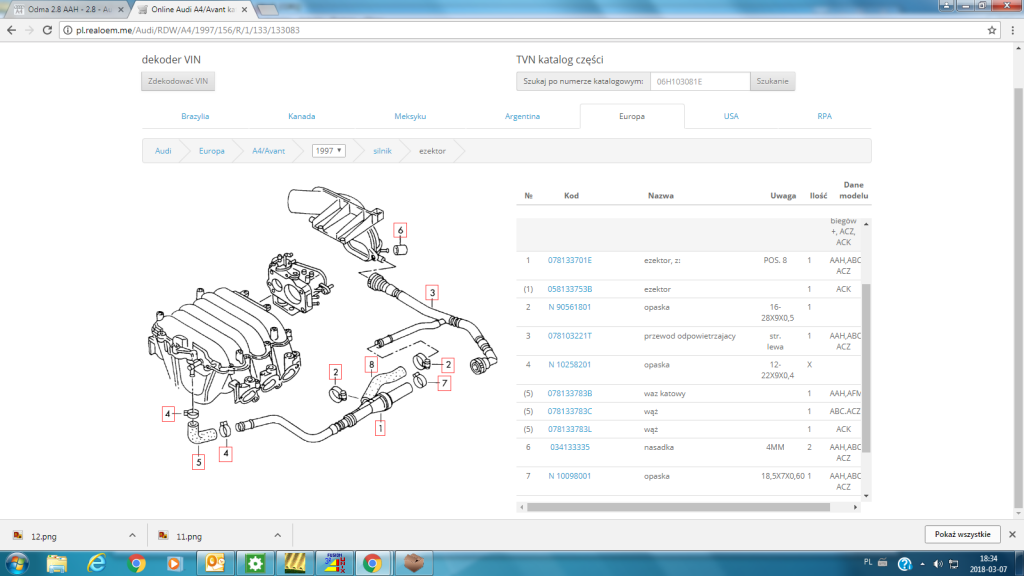Click the volume icon in the system tray
The width and height of the screenshot is (1024, 576).
(x=938, y=564)
